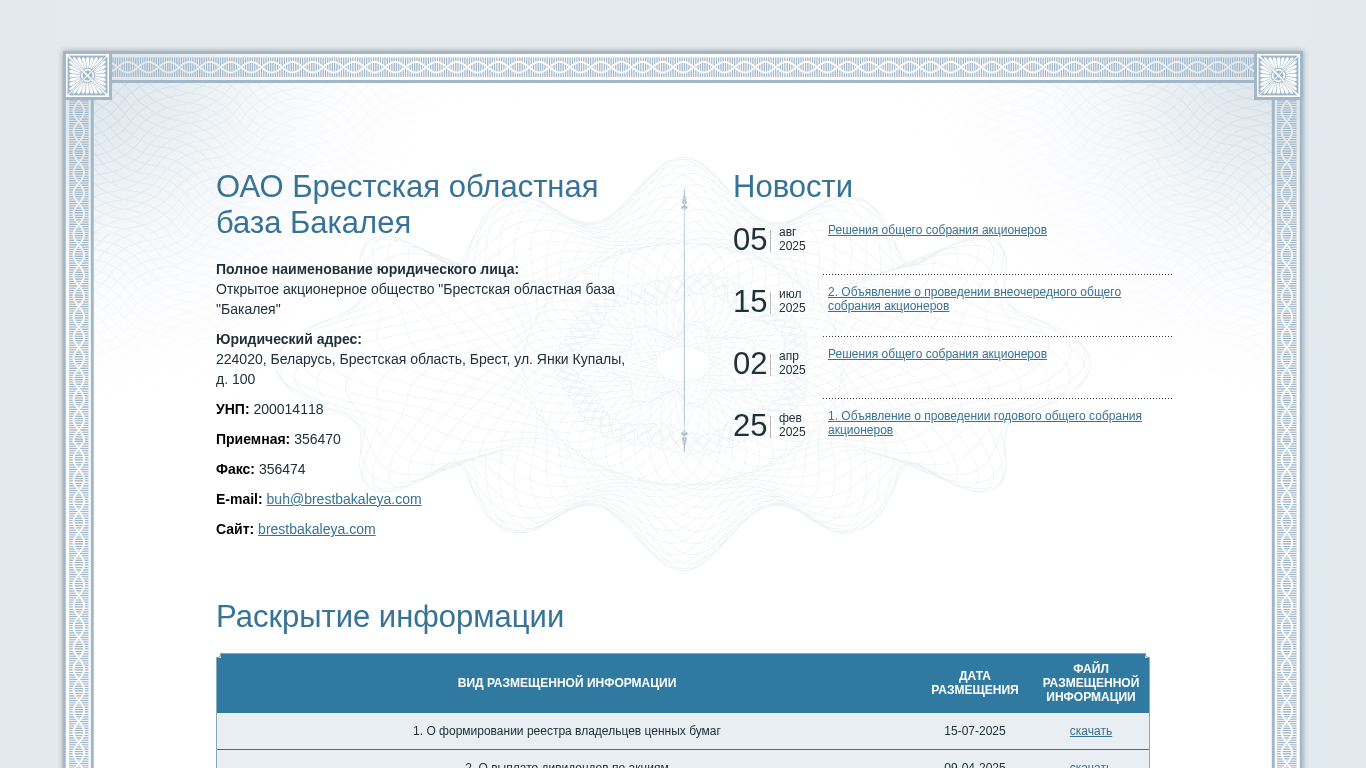The height and width of the screenshot is (768, 1366).
Task: Click the 'Дата размещения' column header
Action: (x=974, y=683)
